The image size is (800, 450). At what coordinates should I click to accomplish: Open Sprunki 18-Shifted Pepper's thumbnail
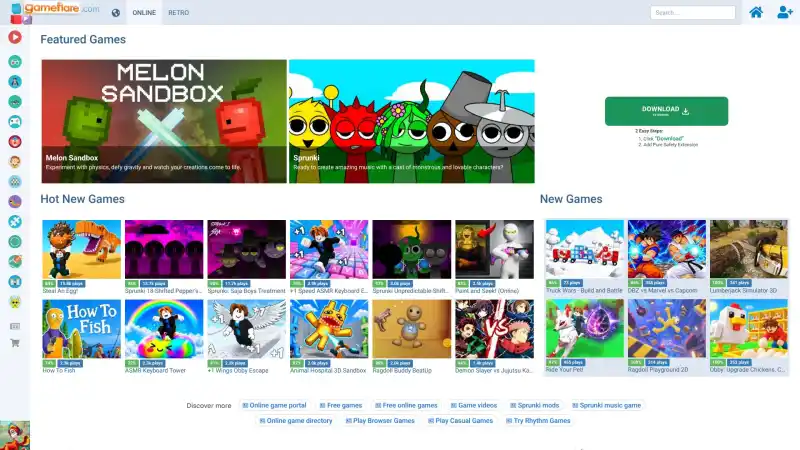[x=164, y=249]
